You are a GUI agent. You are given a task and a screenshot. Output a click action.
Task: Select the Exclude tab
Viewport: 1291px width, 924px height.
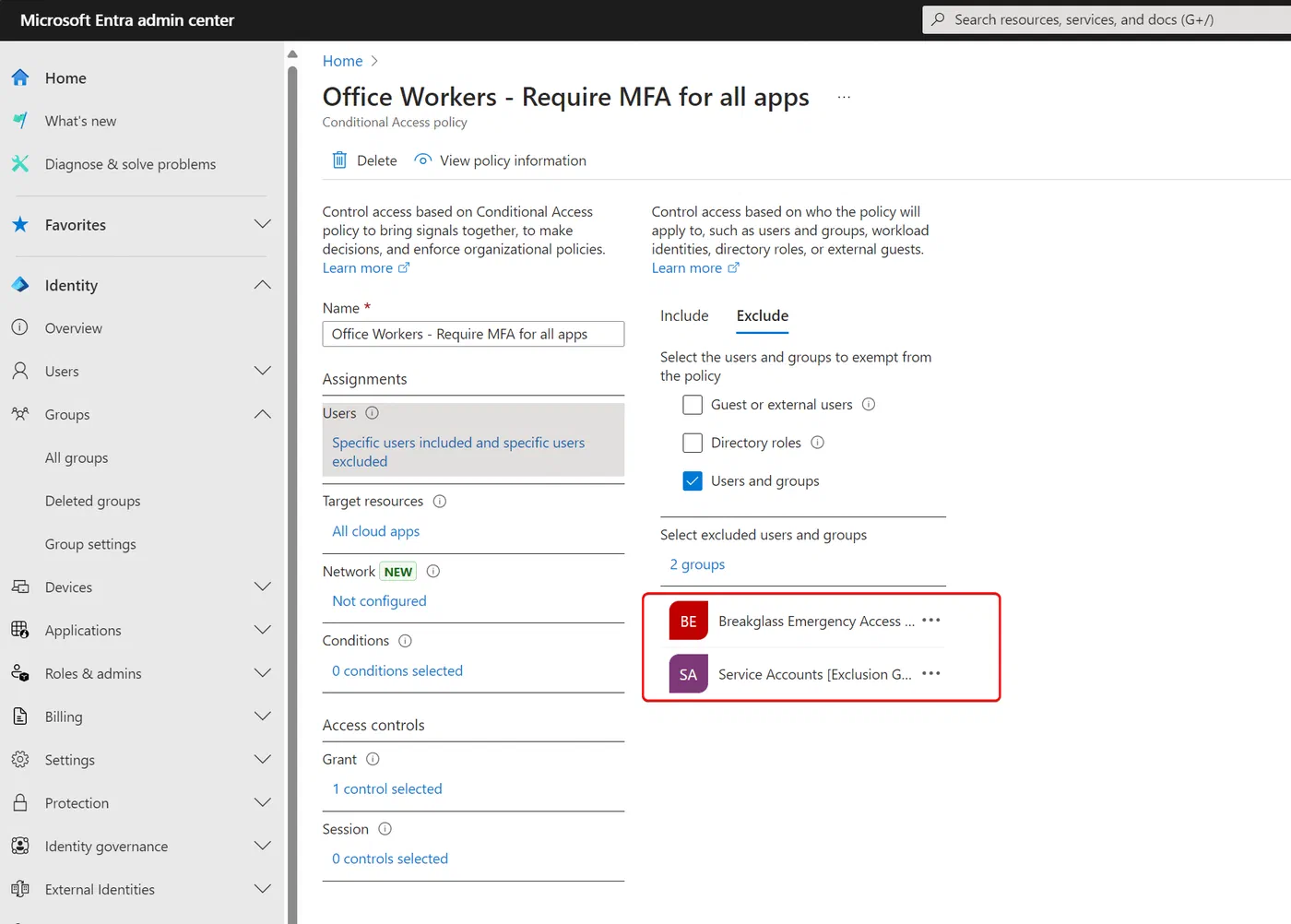[763, 315]
